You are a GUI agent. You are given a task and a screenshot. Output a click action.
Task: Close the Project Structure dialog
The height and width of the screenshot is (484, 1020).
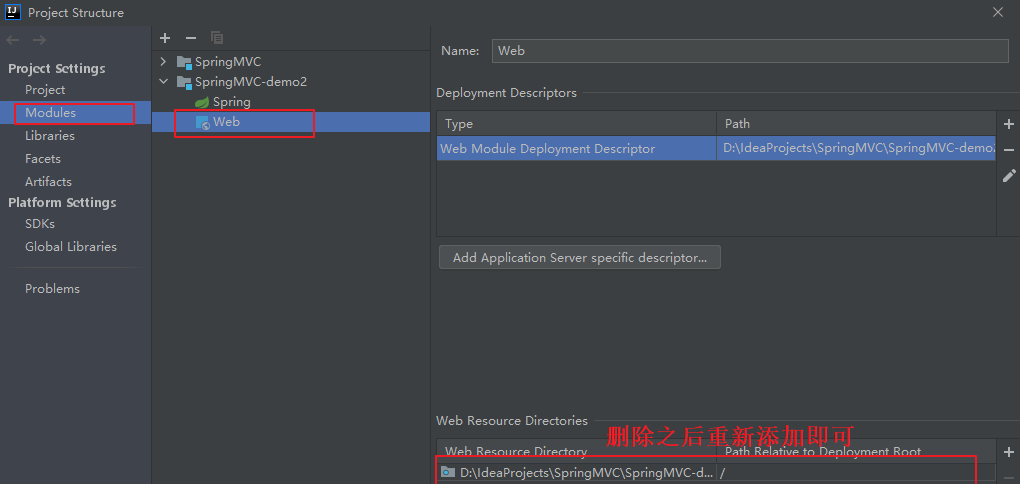tap(998, 12)
